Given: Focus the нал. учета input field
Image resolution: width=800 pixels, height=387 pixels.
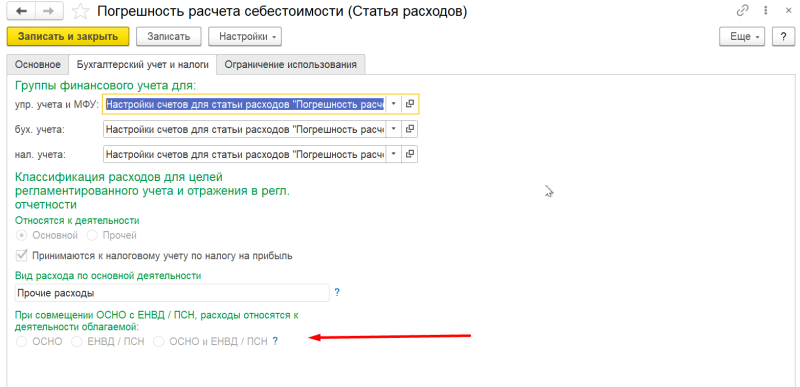Looking at the screenshot, I should coord(244,153).
